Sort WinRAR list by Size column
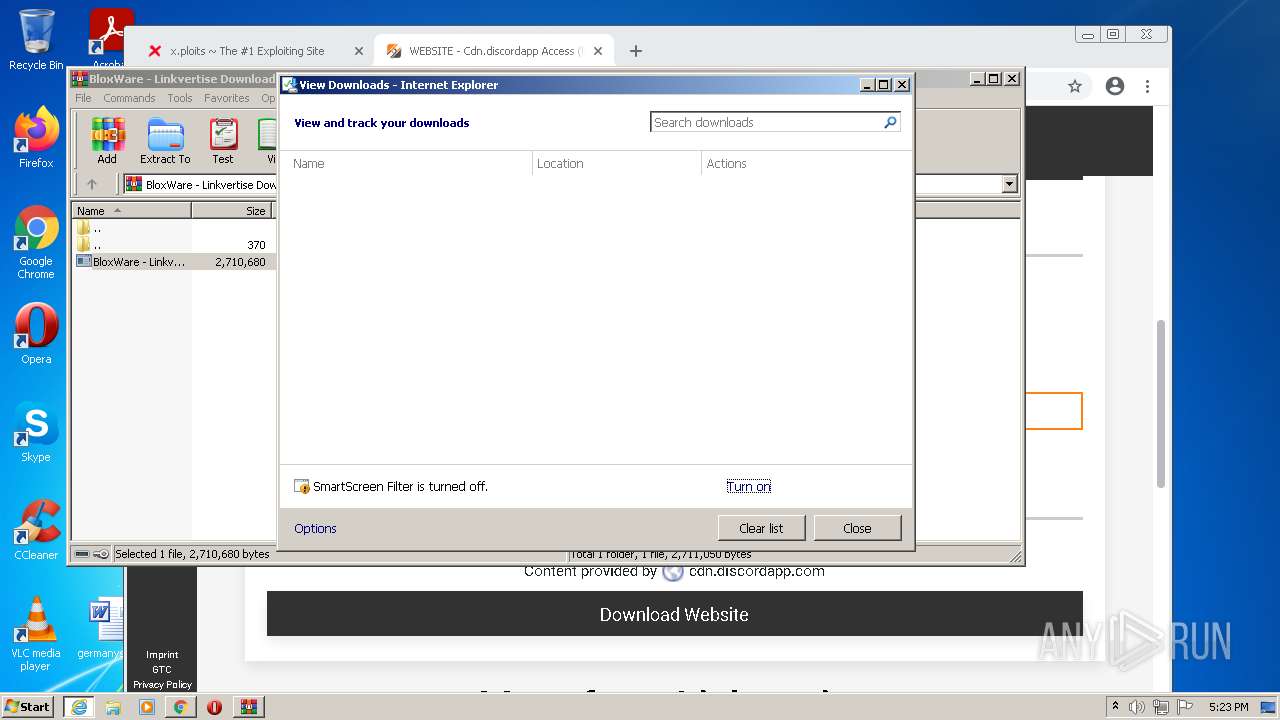 pyautogui.click(x=232, y=211)
